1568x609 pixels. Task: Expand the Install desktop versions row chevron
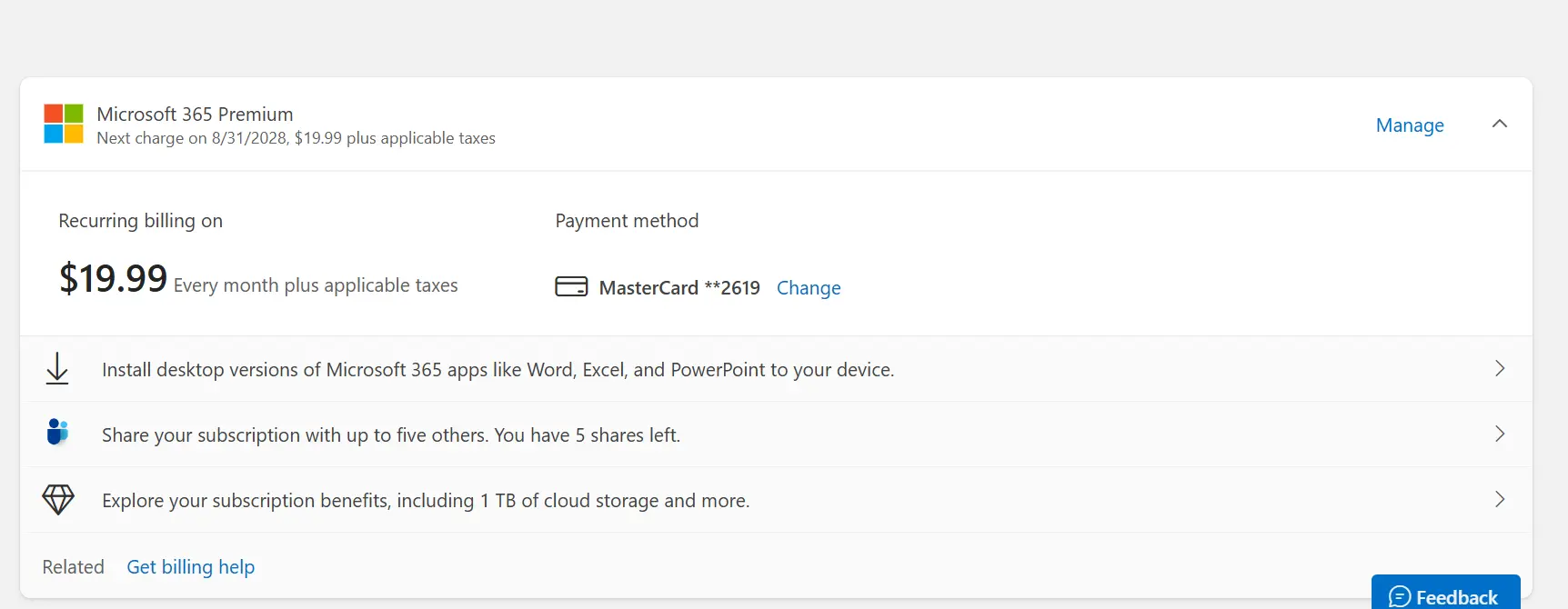click(x=1500, y=368)
